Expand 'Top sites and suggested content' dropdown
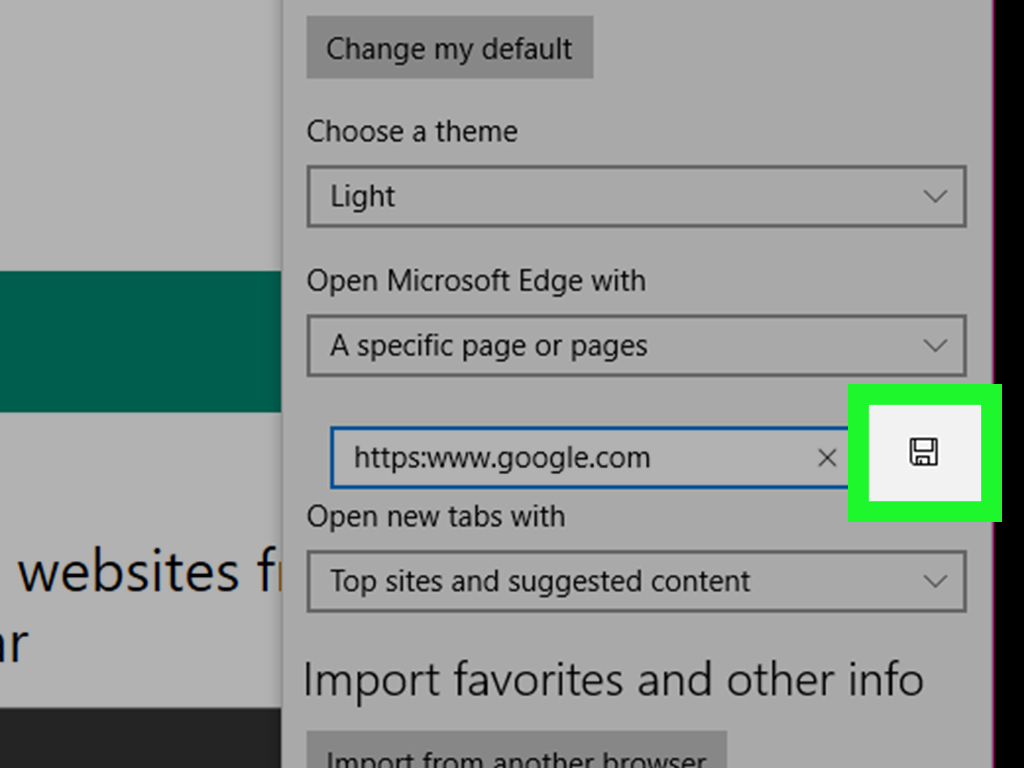The image size is (1024, 768). pyautogui.click(x=636, y=581)
